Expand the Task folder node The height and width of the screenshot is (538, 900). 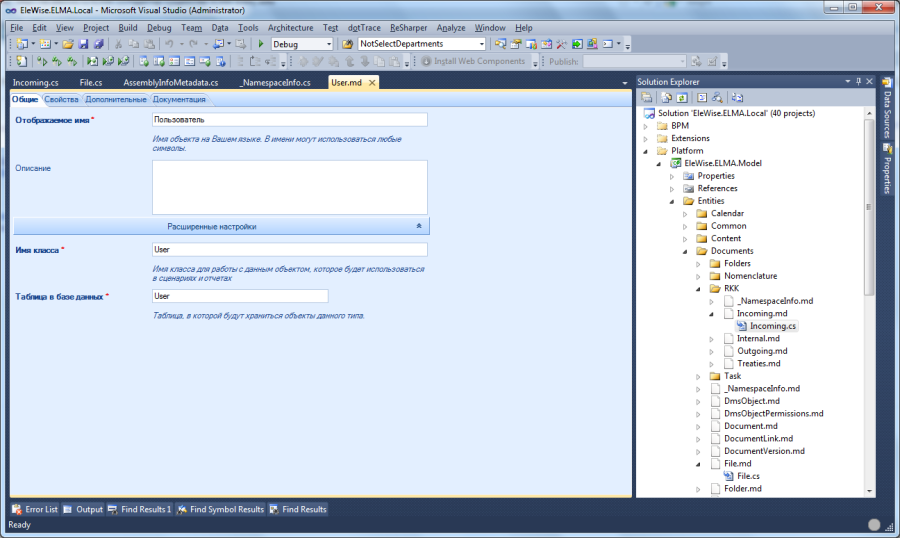pyautogui.click(x=698, y=377)
